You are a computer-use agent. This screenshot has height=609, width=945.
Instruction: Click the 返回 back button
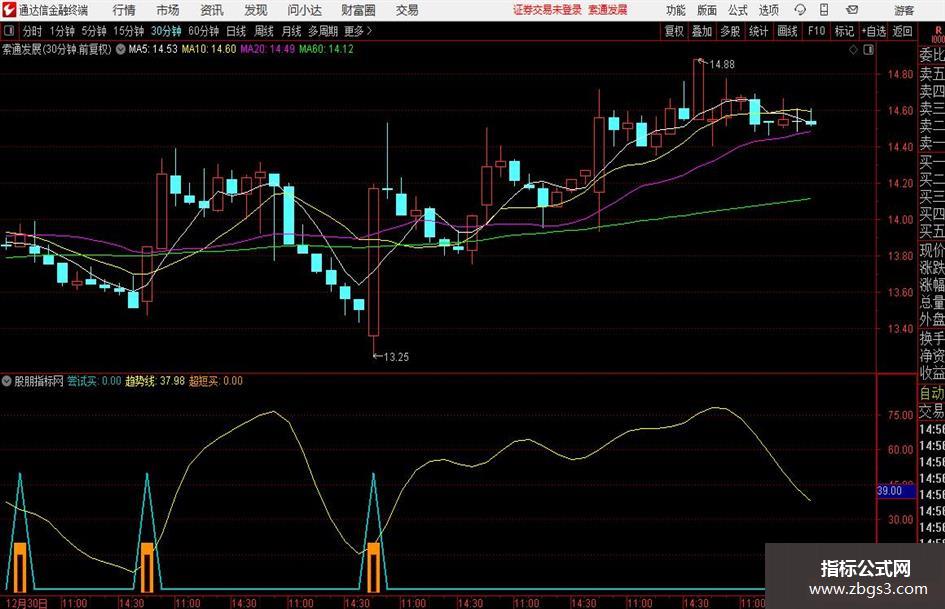tap(902, 31)
